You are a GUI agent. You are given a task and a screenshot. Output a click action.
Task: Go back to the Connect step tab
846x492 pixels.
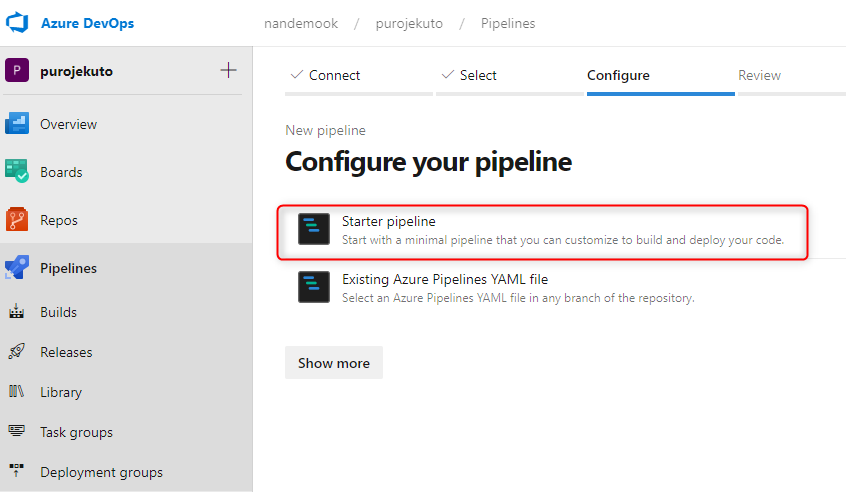point(359,76)
